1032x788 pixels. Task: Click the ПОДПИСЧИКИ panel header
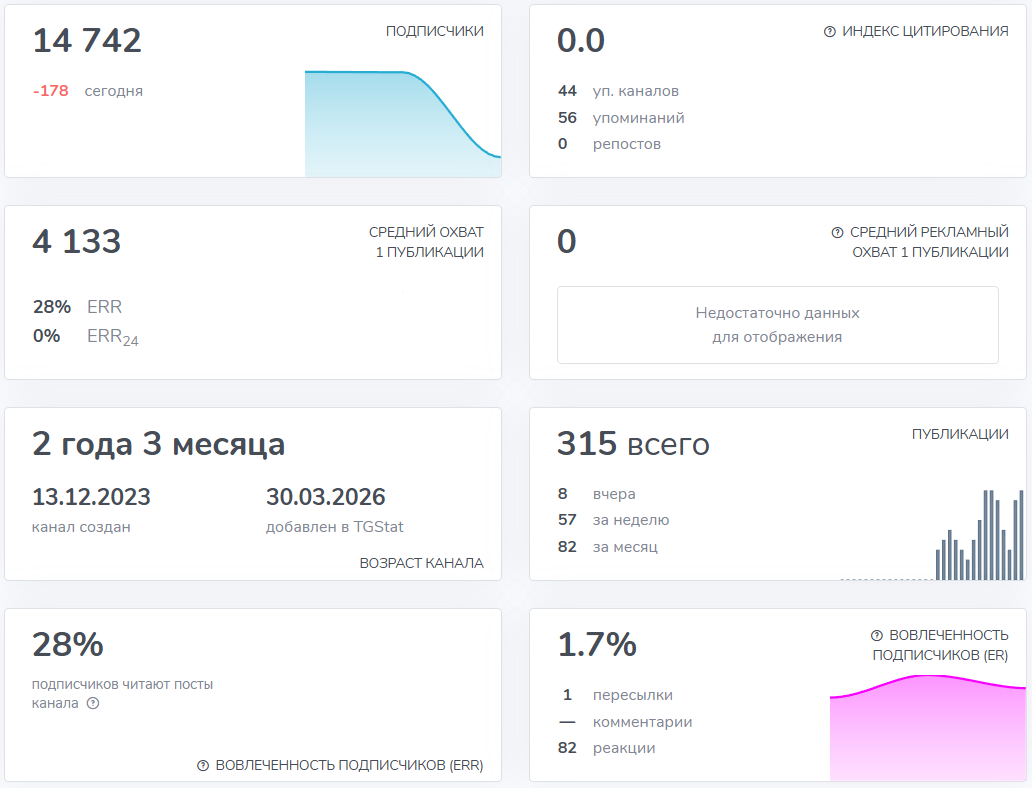tap(433, 31)
